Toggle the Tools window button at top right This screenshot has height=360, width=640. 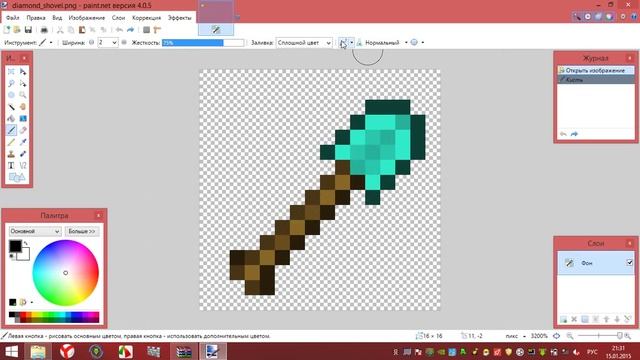click(x=577, y=17)
